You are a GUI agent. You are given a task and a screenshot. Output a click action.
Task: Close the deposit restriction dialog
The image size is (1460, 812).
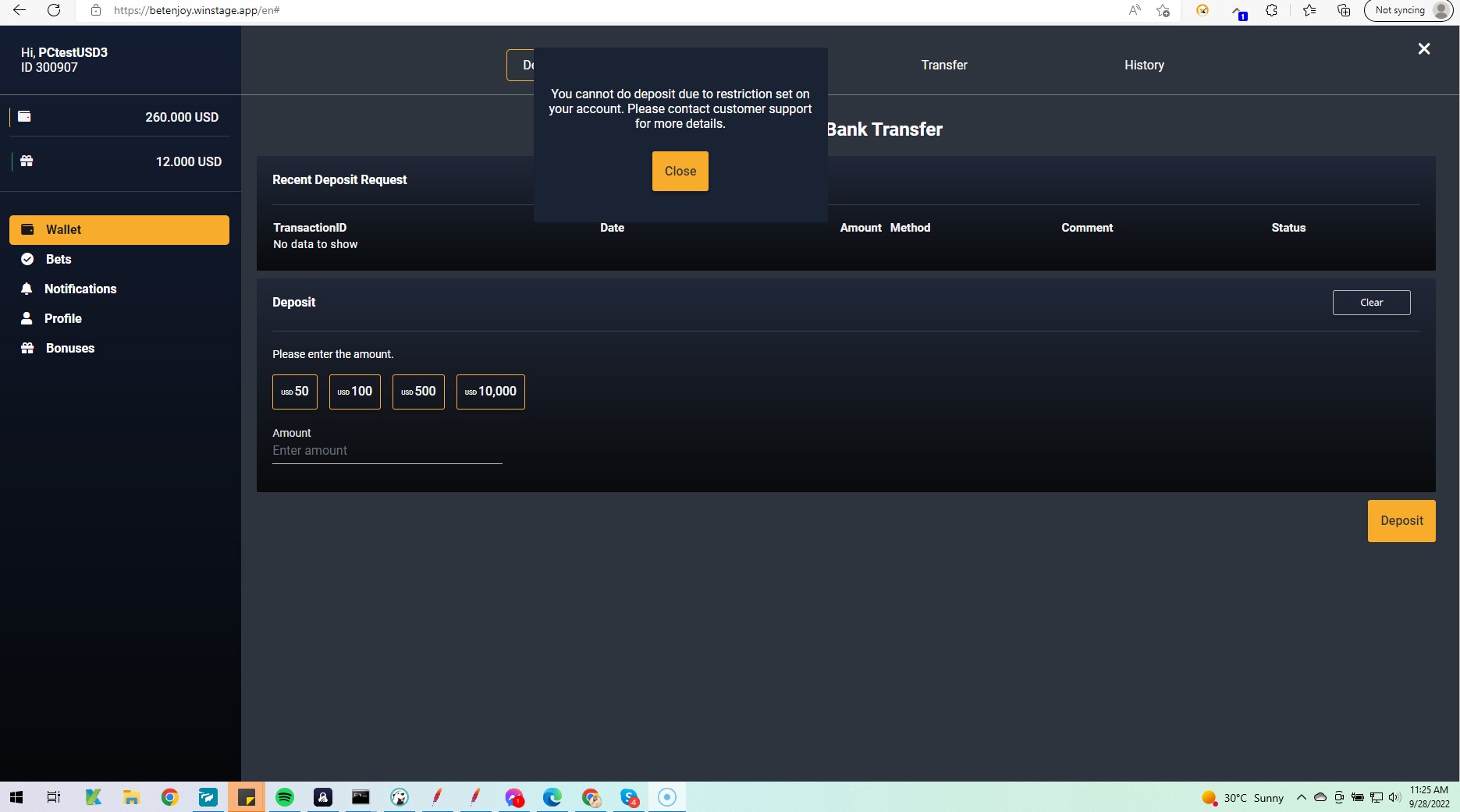coord(679,171)
